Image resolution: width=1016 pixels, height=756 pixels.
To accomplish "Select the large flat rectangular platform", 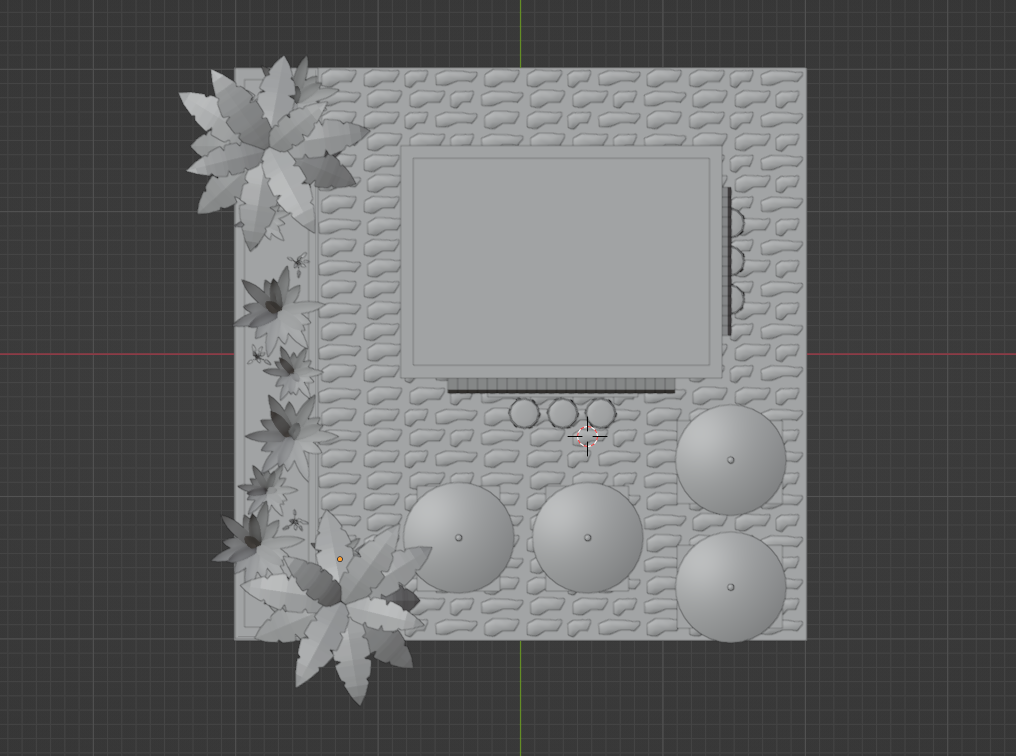I will [561, 262].
